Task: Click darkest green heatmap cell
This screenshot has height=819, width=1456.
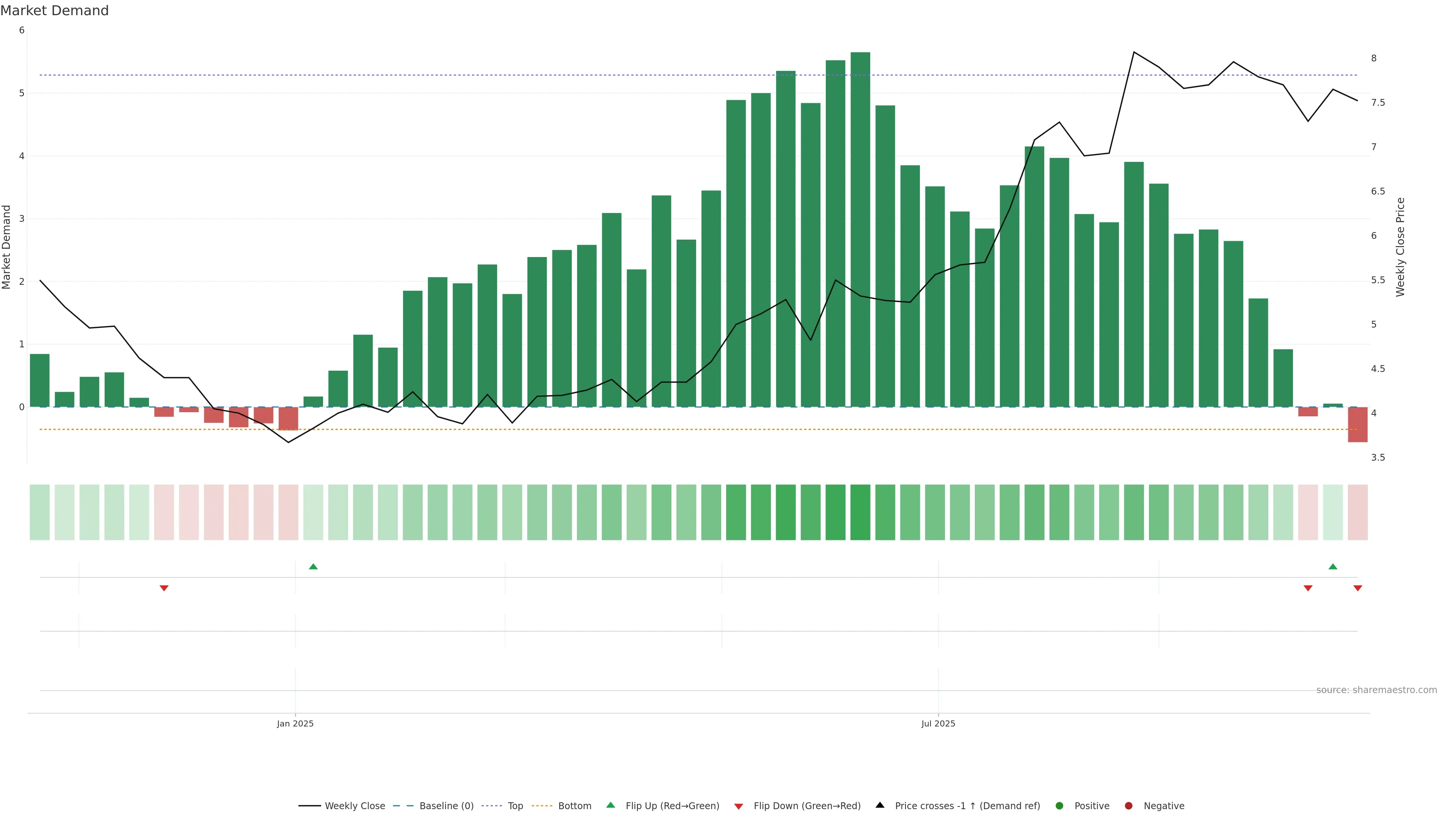Action: (860, 512)
